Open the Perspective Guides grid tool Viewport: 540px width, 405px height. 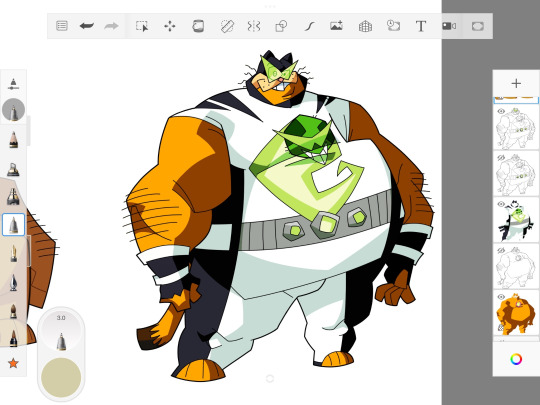tap(365, 26)
